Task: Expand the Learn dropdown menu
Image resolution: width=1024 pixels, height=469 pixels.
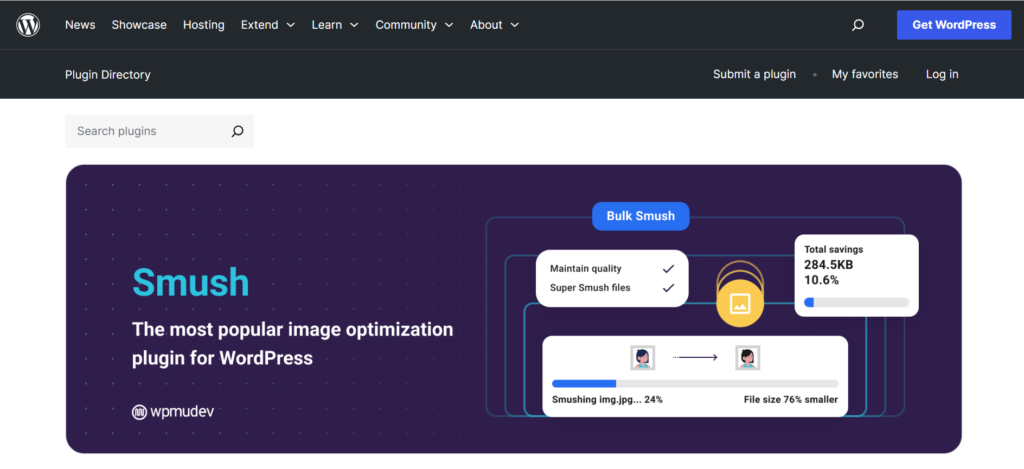Action: tap(335, 25)
